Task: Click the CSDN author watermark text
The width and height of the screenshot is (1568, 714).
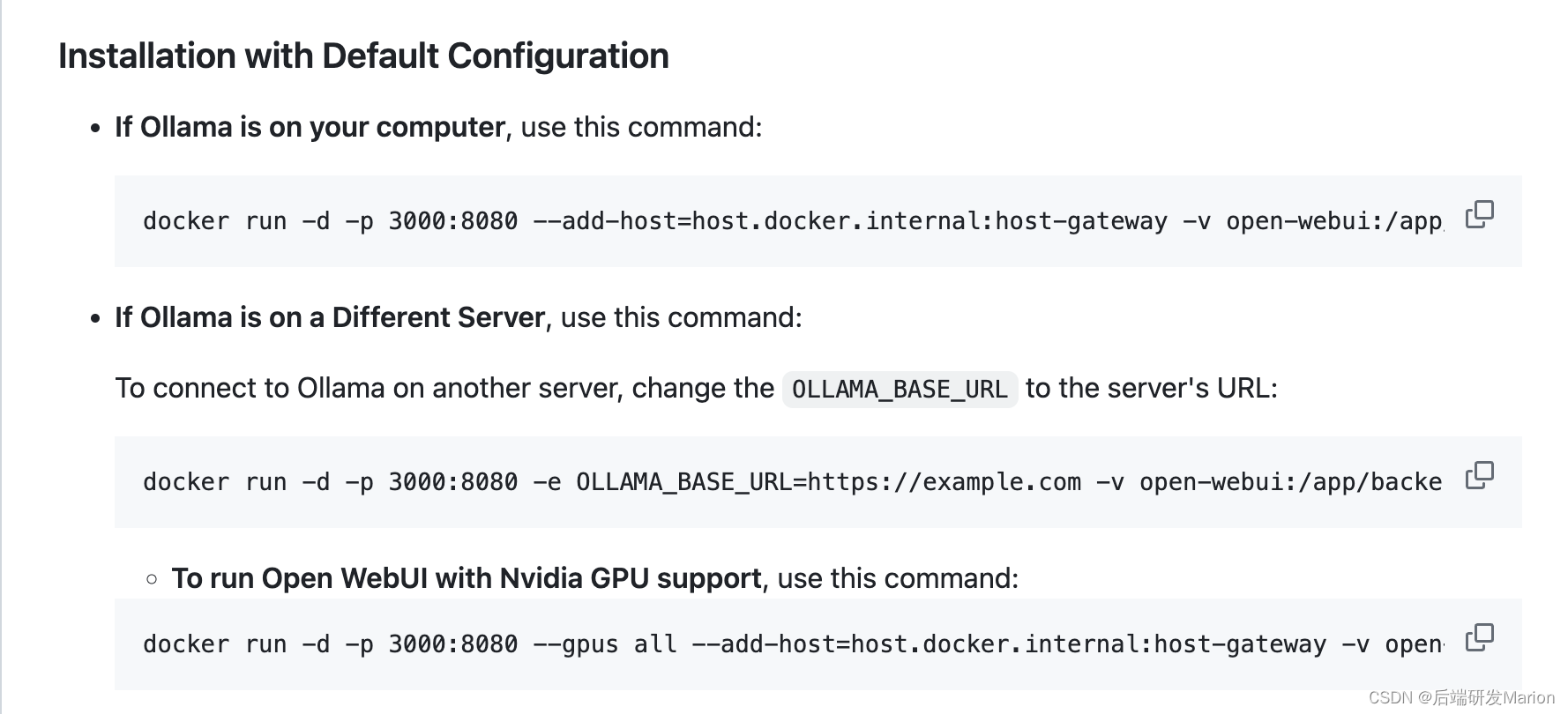Action: [x=1461, y=697]
